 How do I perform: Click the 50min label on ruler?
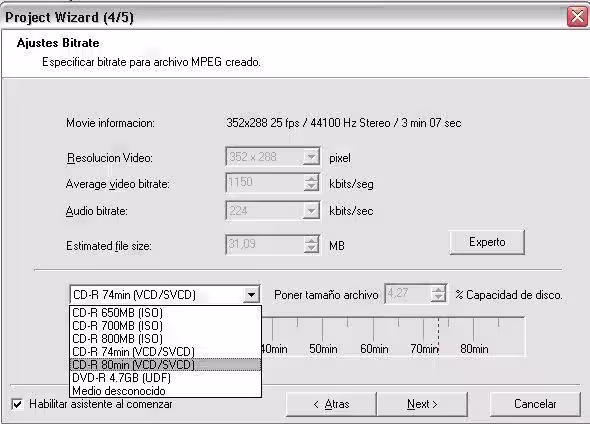(323, 349)
